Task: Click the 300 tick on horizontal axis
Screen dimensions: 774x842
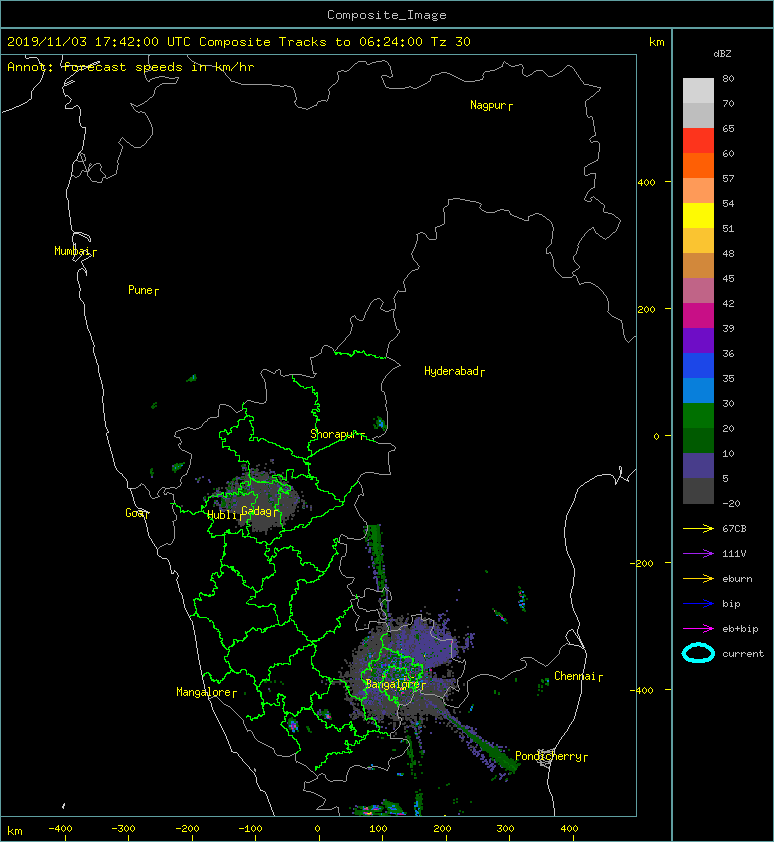Action: coord(506,829)
